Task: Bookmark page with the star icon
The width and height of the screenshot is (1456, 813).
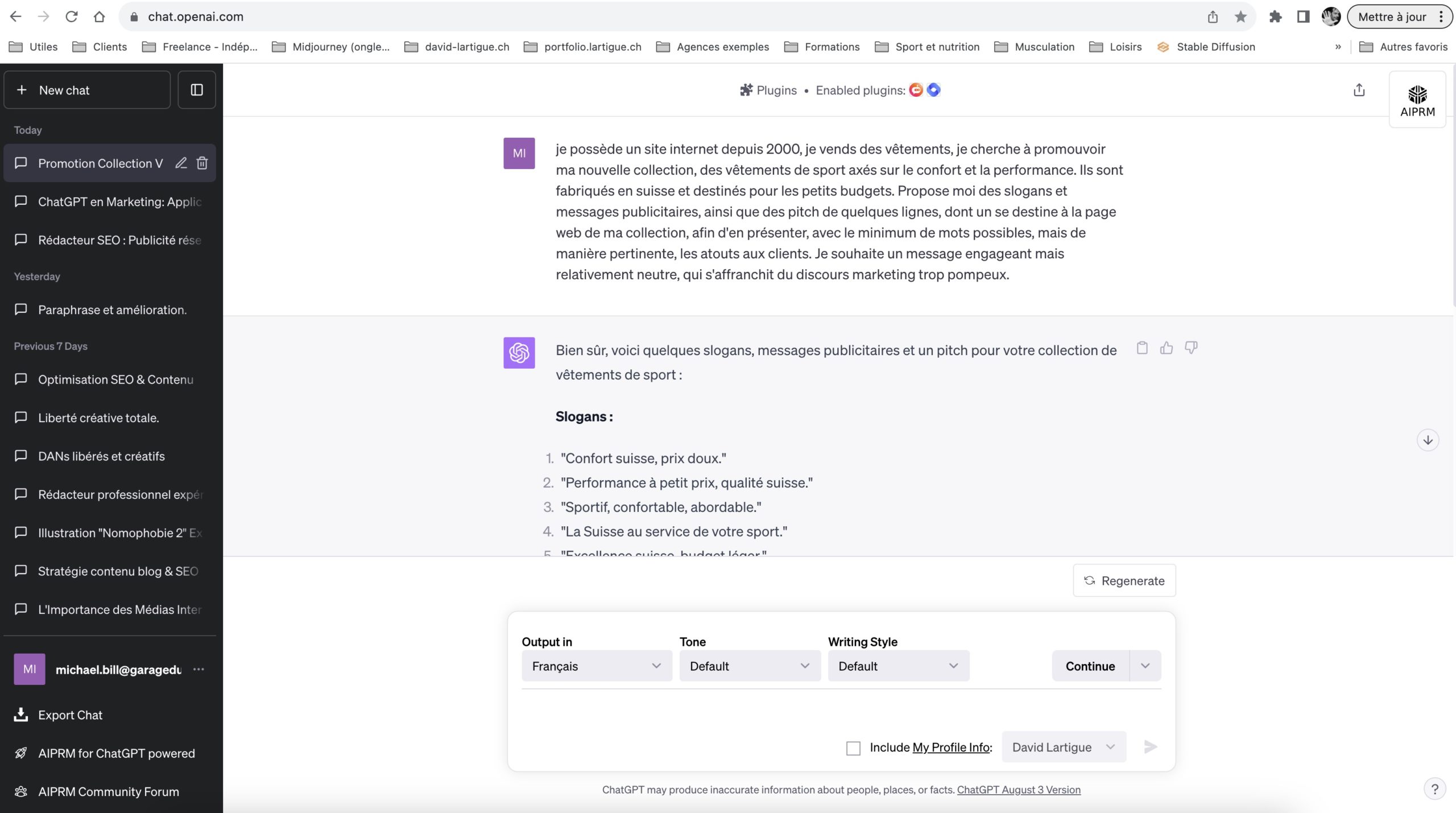Action: pyautogui.click(x=1240, y=16)
